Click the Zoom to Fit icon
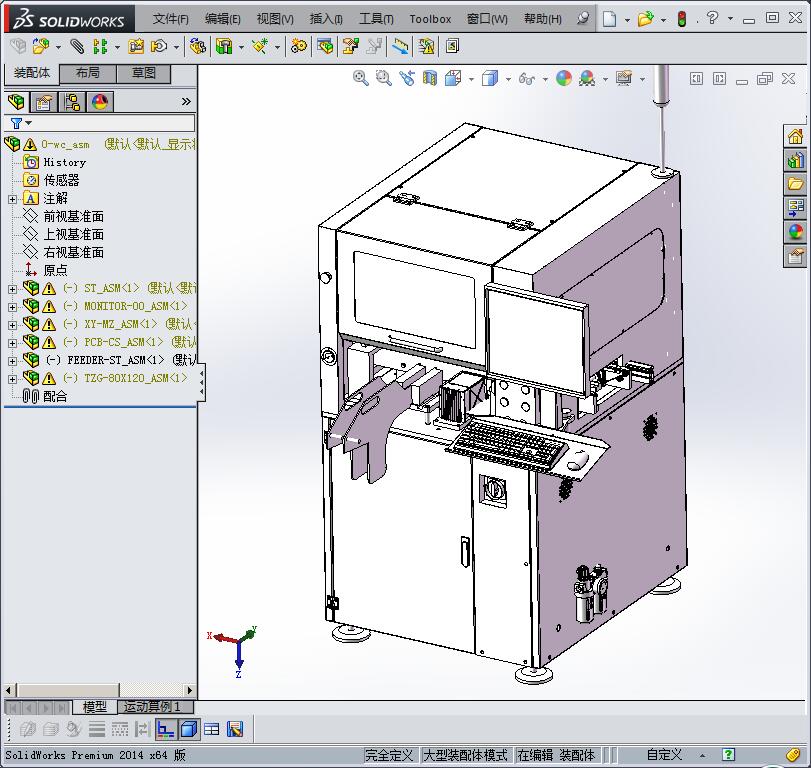The image size is (811, 768). tap(361, 79)
